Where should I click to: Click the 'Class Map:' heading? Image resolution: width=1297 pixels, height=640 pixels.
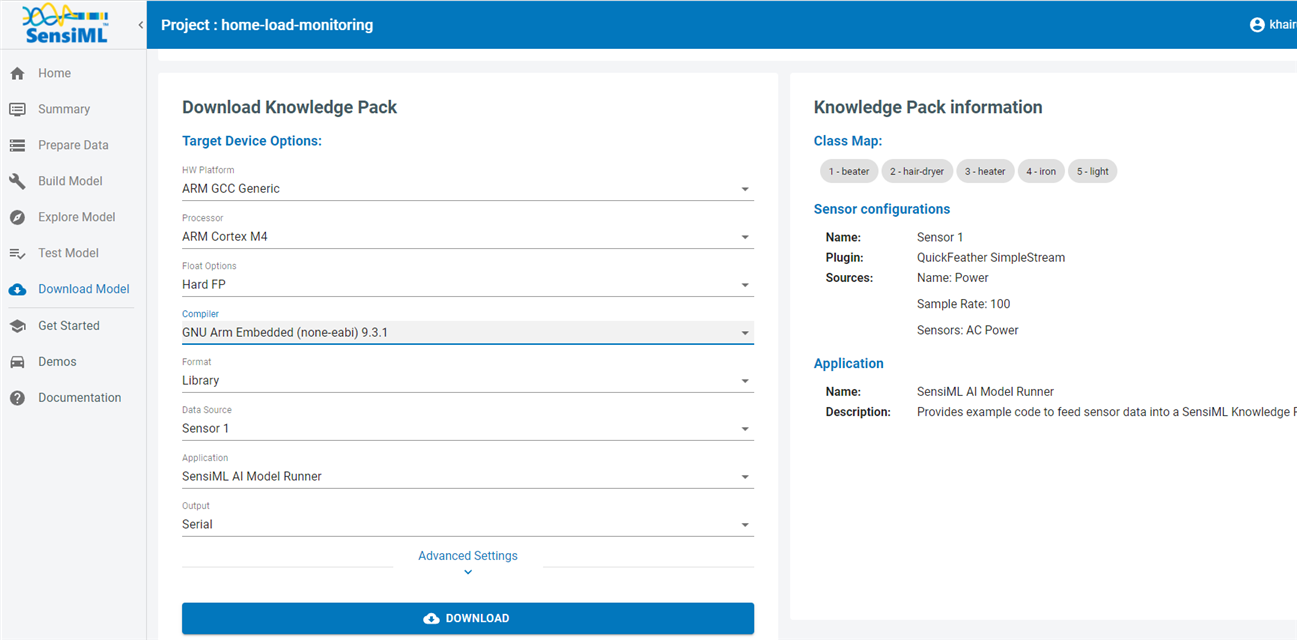848,141
